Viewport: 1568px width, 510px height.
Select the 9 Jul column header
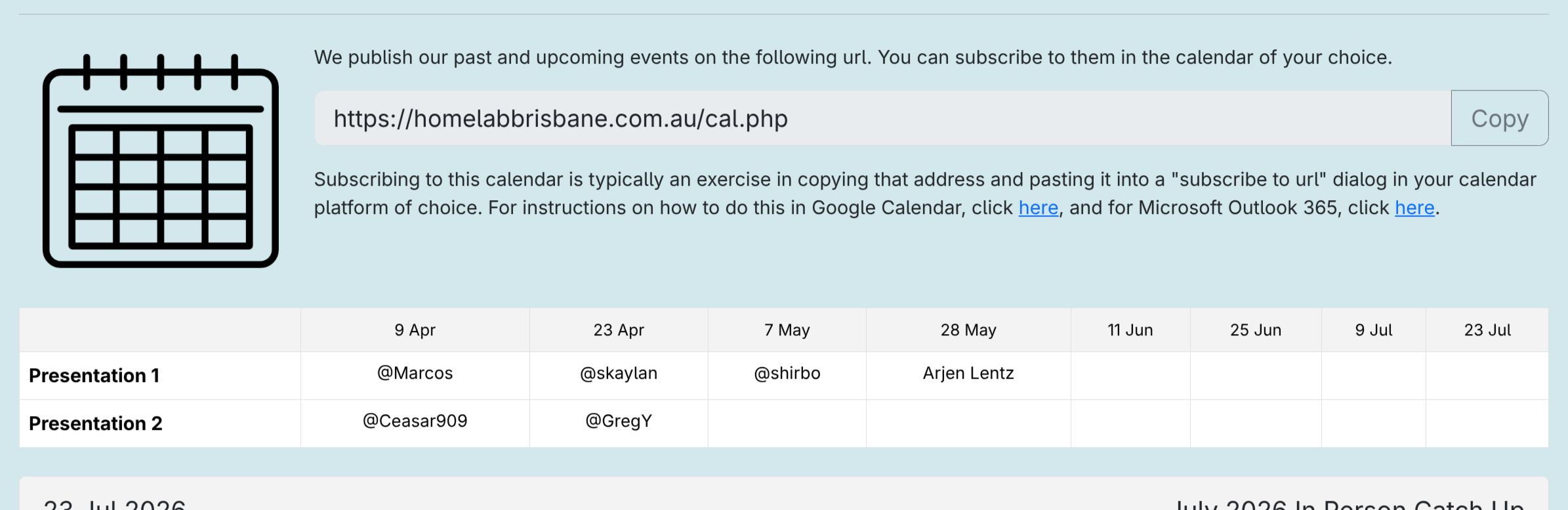(1373, 330)
